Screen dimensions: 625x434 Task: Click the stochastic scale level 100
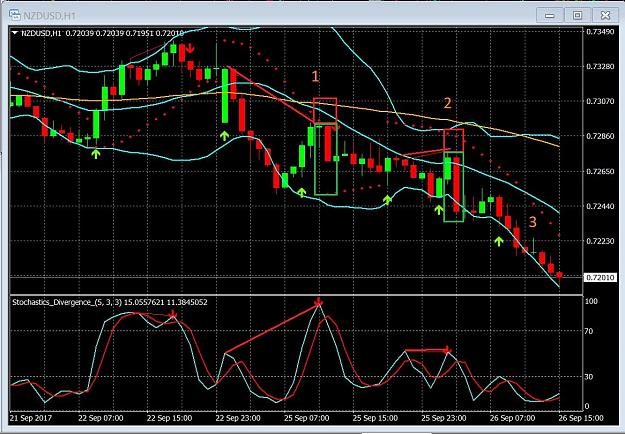coord(592,301)
